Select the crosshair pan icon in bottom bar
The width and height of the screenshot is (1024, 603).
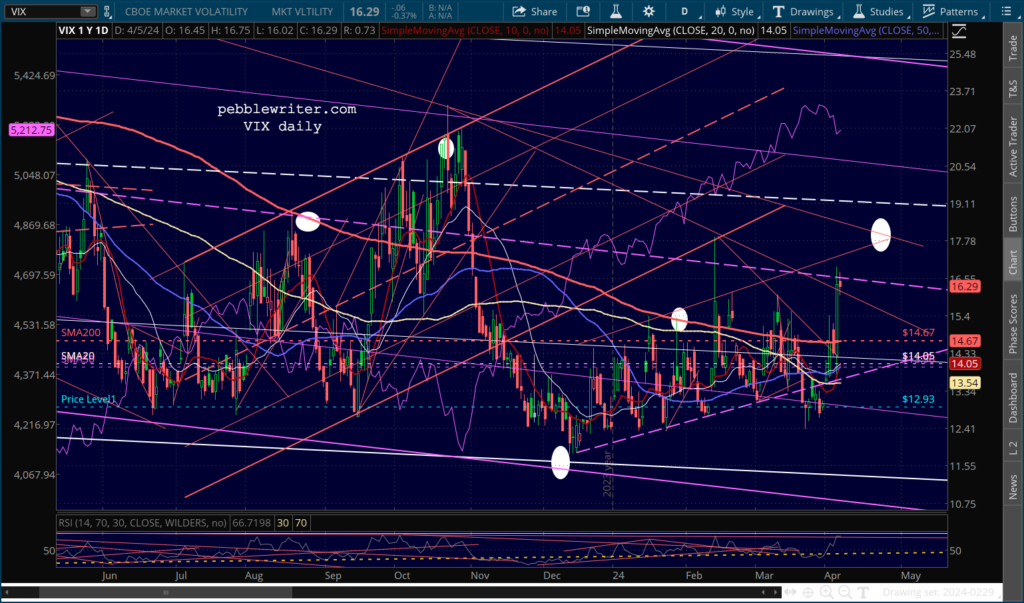click(x=808, y=592)
